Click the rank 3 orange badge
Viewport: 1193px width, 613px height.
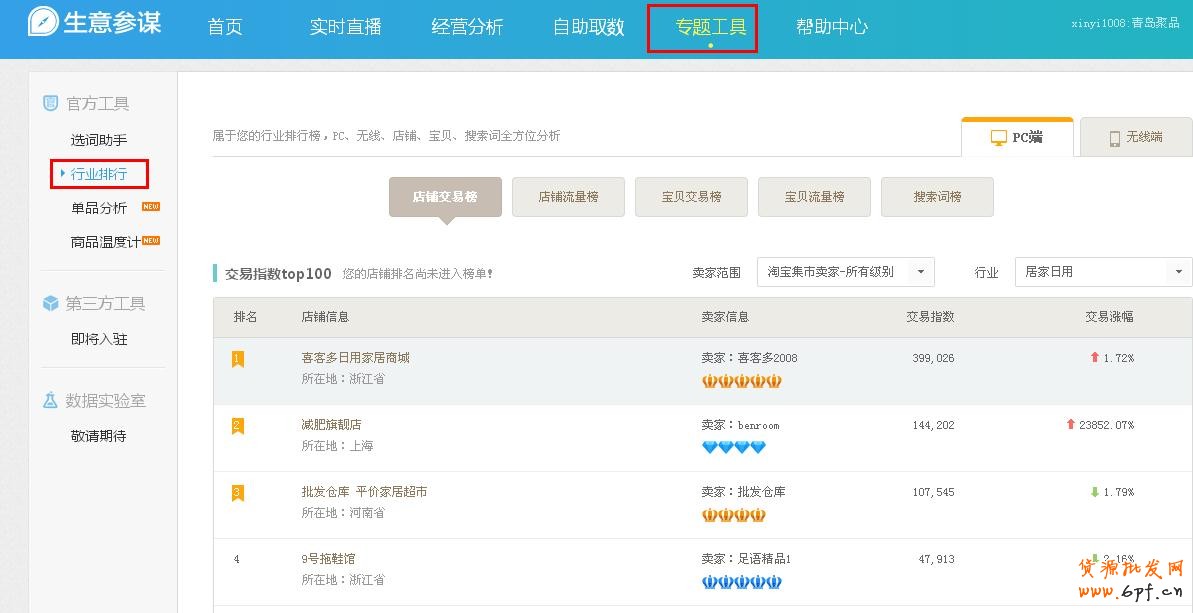238,492
